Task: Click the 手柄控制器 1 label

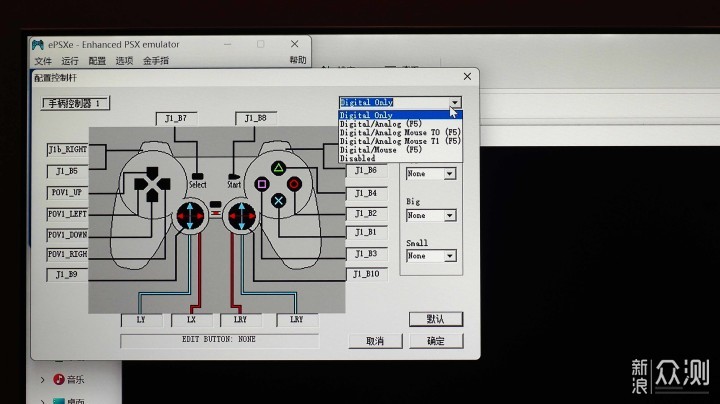Action: pyautogui.click(x=75, y=103)
